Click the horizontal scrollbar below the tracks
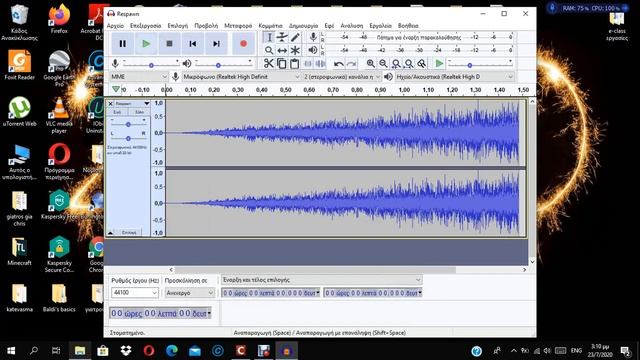The image size is (640, 360). 316,270
